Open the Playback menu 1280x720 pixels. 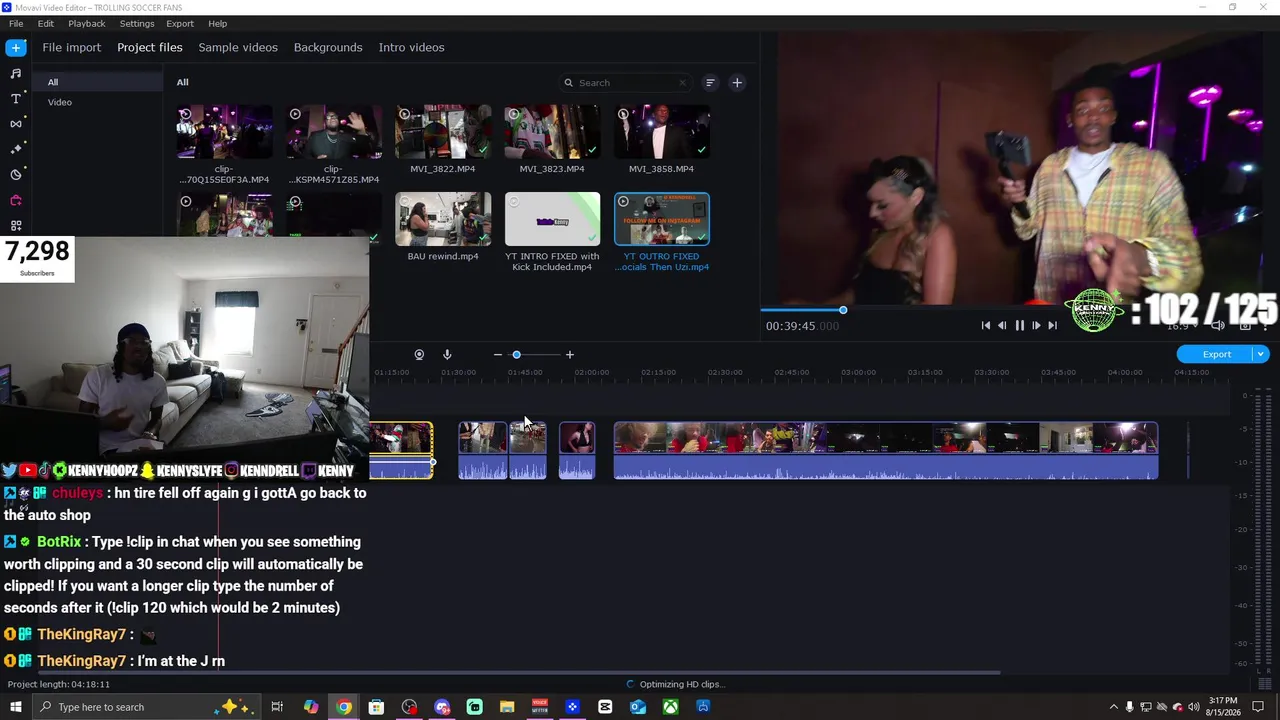click(x=87, y=23)
